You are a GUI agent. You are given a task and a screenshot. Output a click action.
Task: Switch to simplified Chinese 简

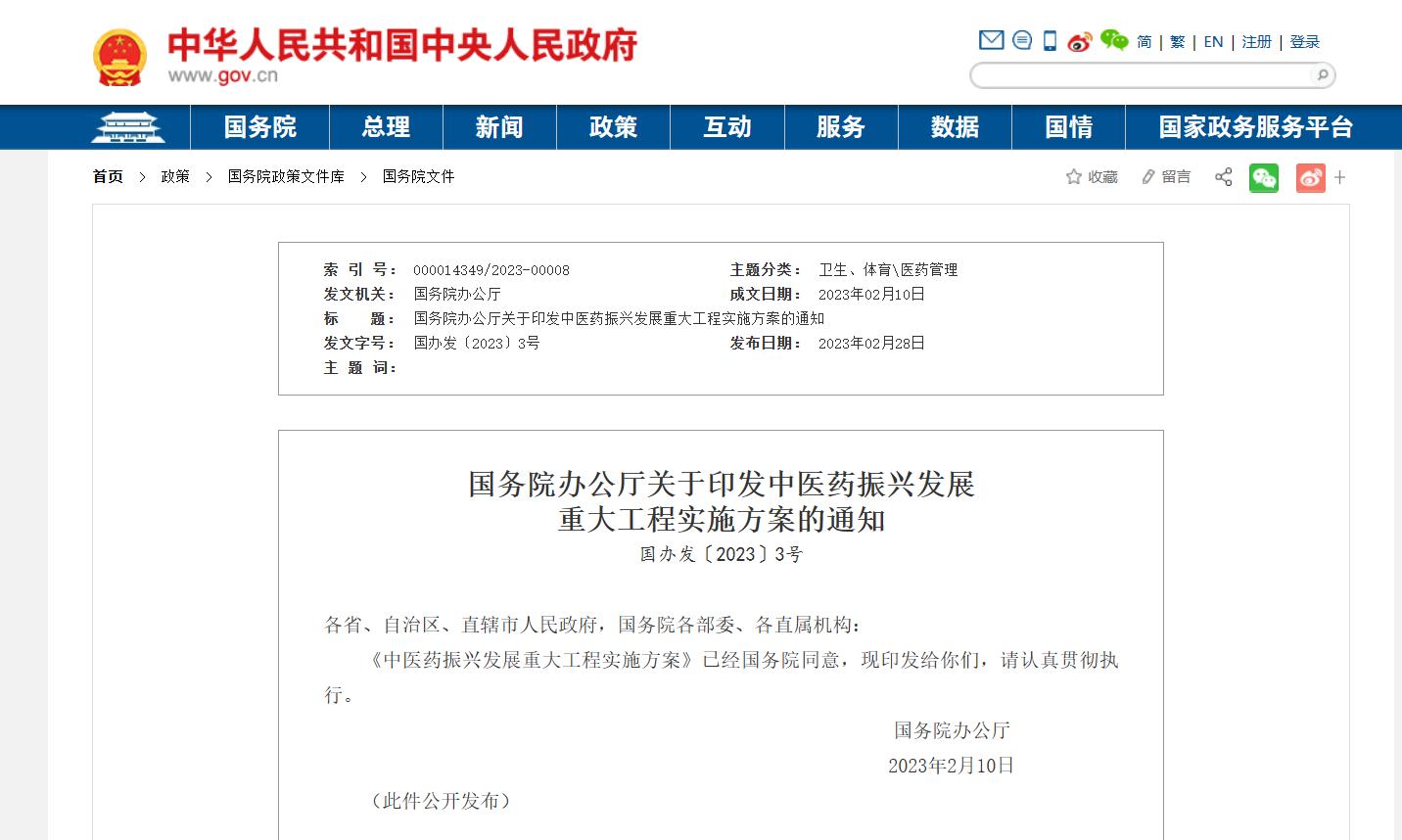[1145, 42]
